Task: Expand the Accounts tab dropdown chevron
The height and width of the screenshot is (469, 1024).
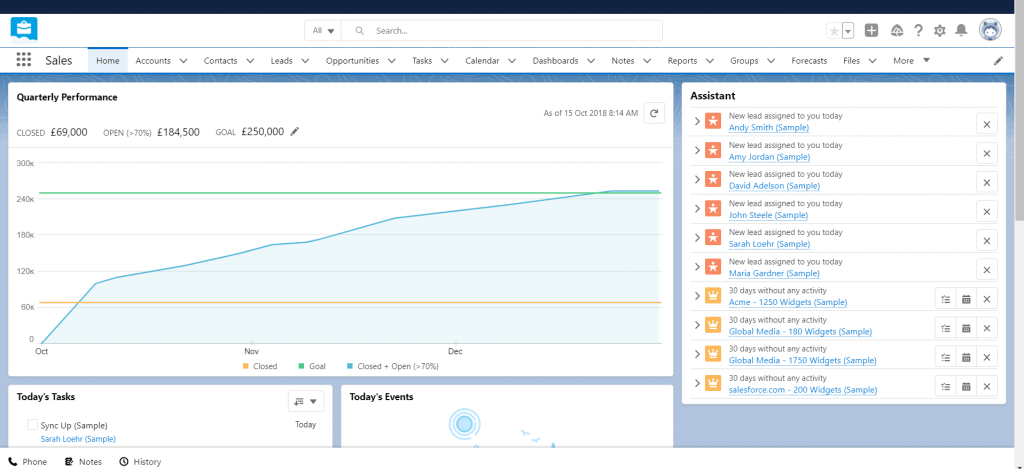Action: [x=183, y=61]
